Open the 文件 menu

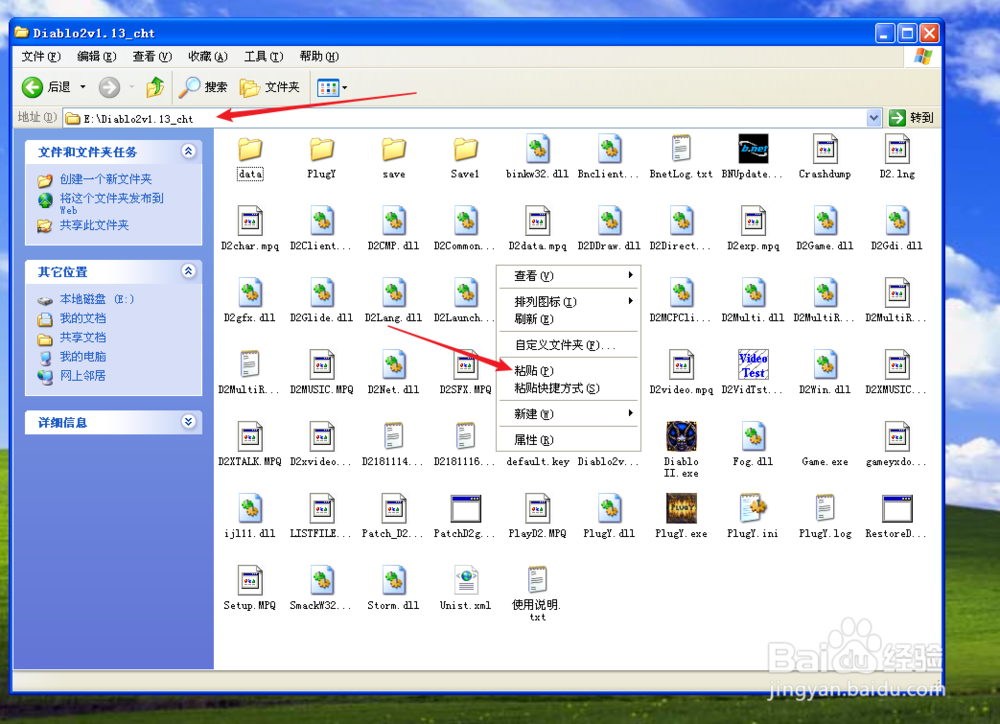(x=41, y=57)
